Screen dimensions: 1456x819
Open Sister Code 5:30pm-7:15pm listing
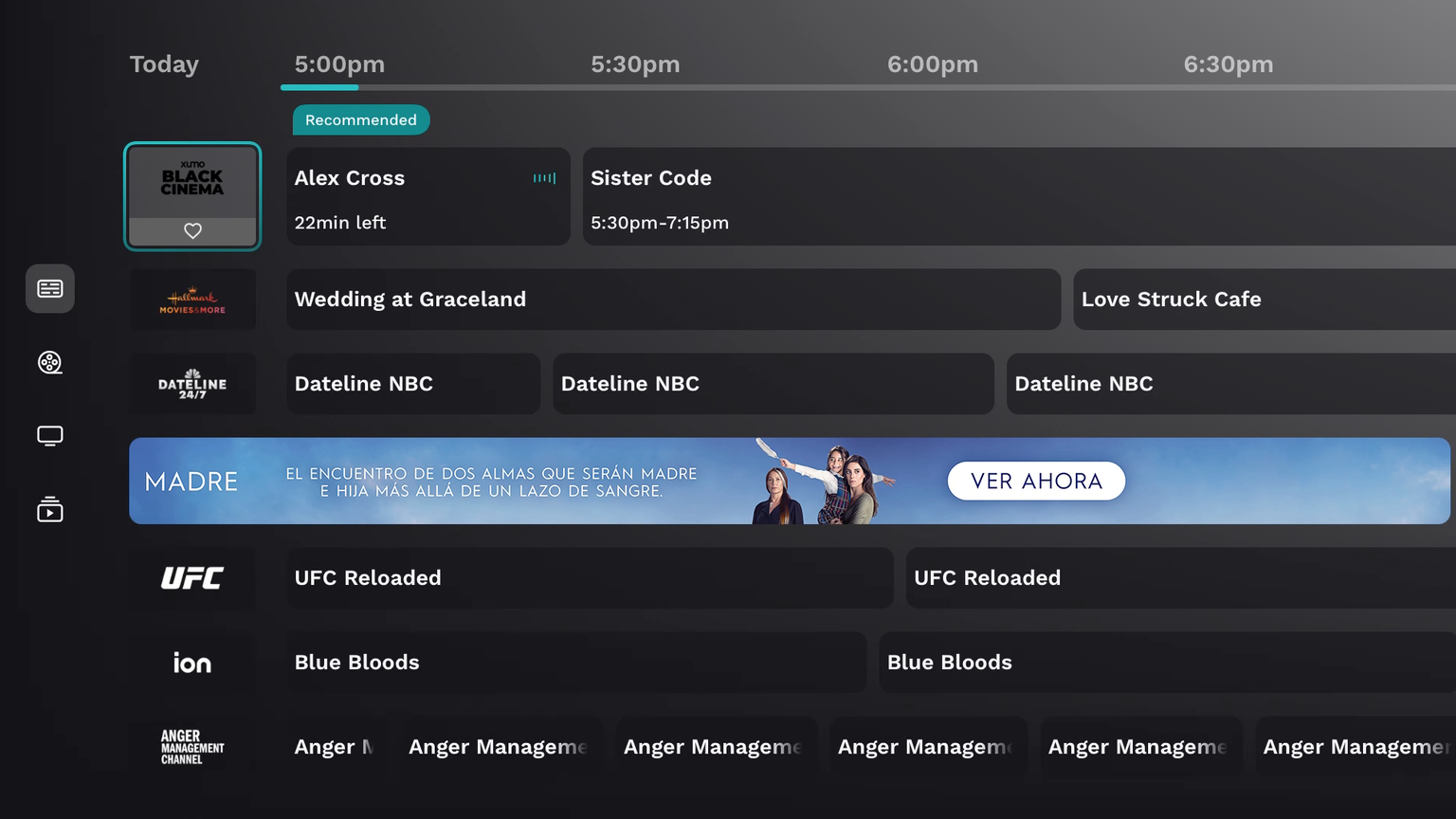pyautogui.click(x=1019, y=196)
